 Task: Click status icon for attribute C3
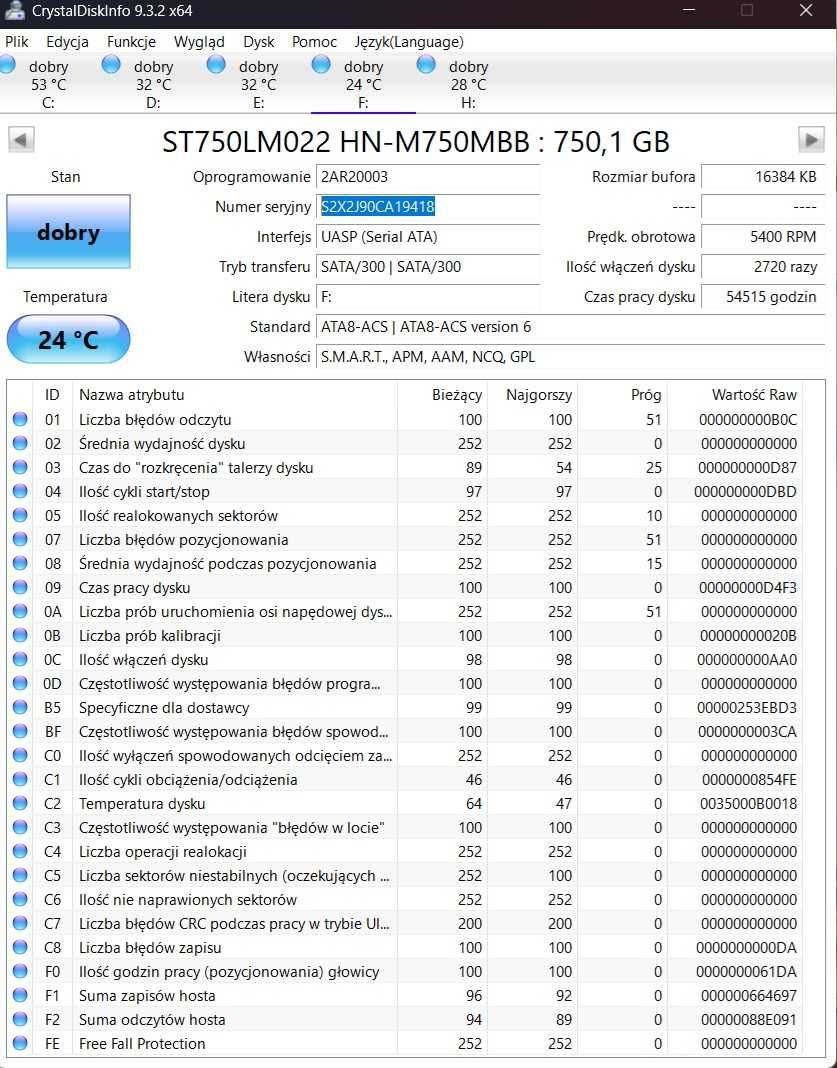pos(20,827)
